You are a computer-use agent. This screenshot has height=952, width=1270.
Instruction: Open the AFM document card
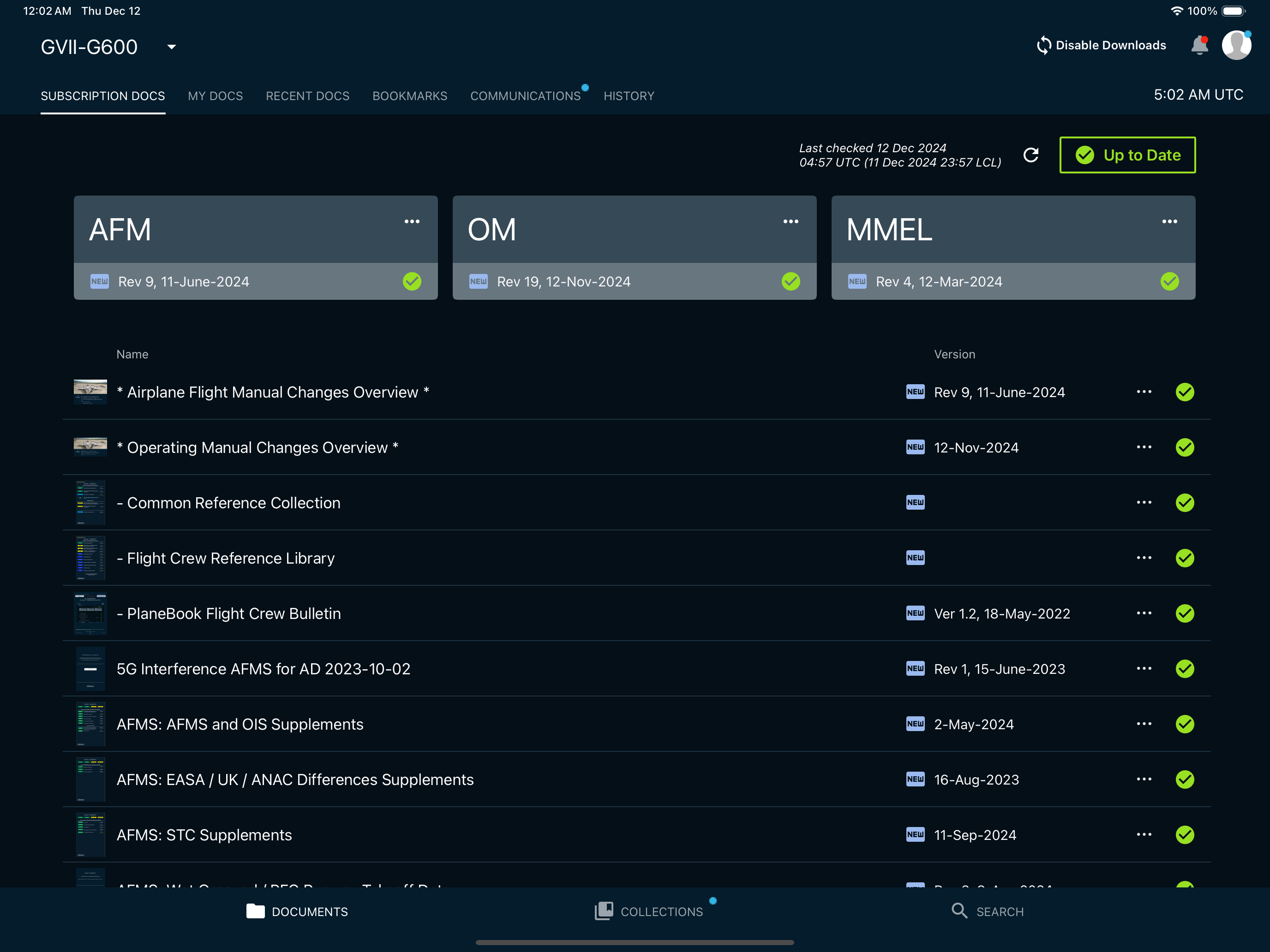256,247
